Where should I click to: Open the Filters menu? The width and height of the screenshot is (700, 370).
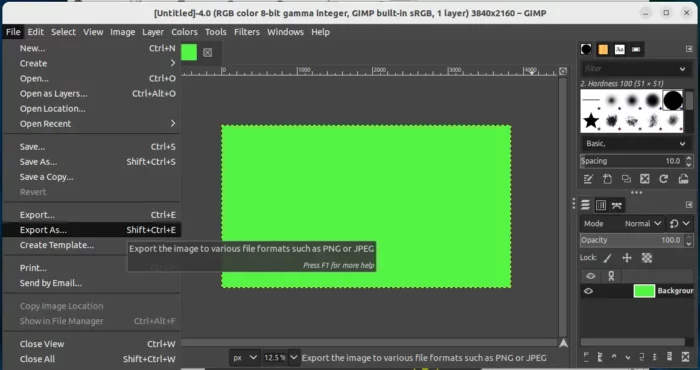point(247,32)
